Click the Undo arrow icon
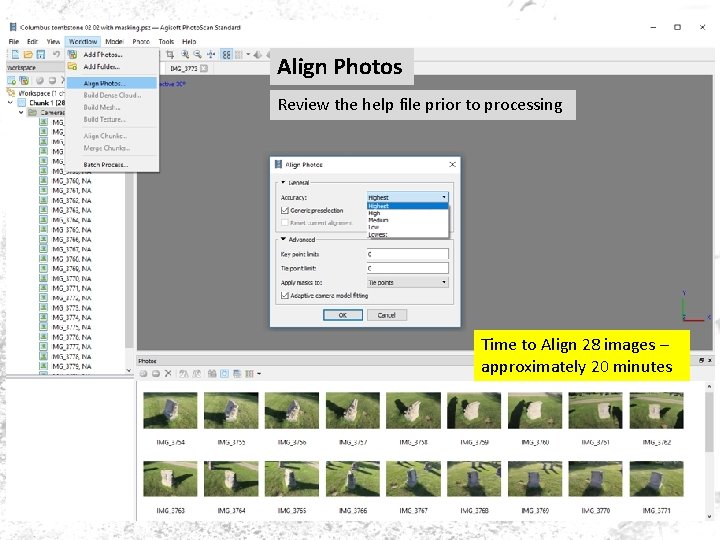Viewport: 720px width, 540px height. [56, 55]
